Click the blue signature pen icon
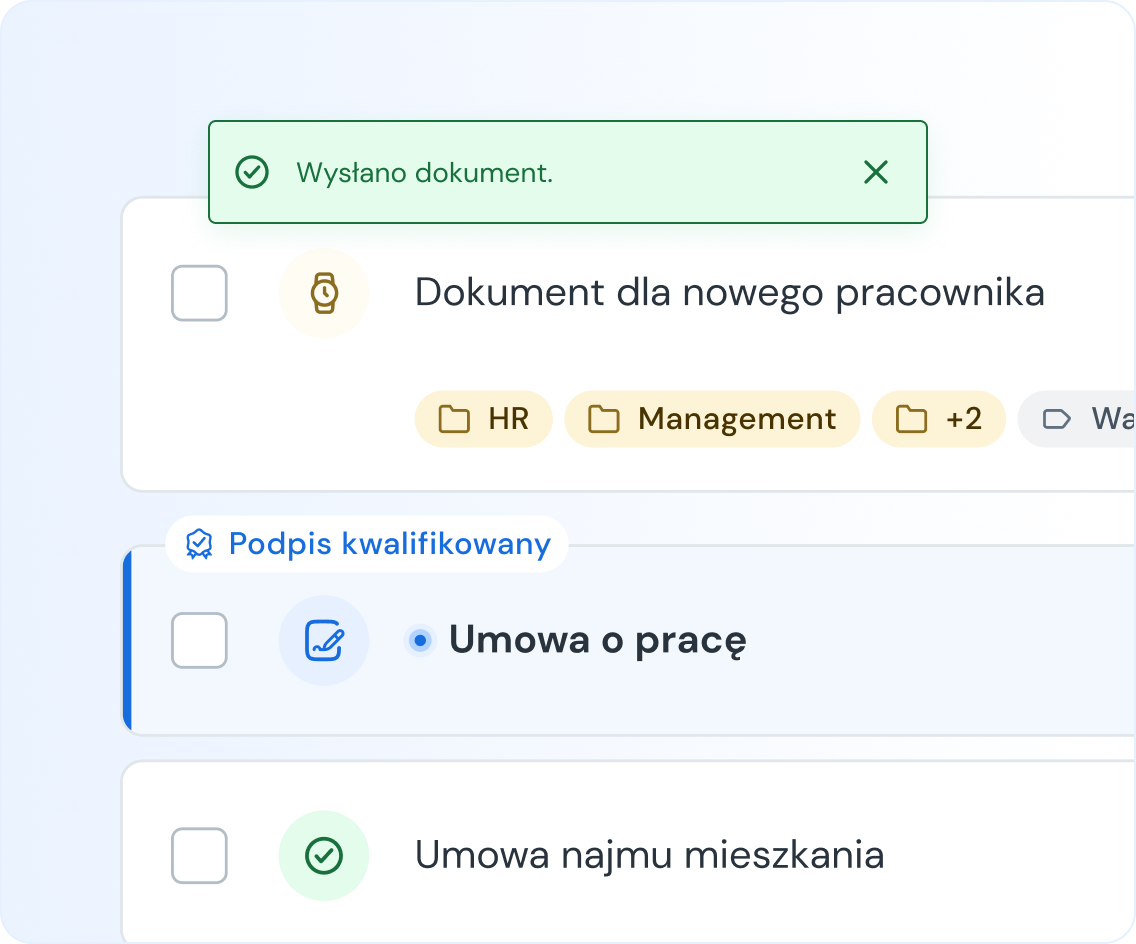The image size is (1136, 944). 323,640
